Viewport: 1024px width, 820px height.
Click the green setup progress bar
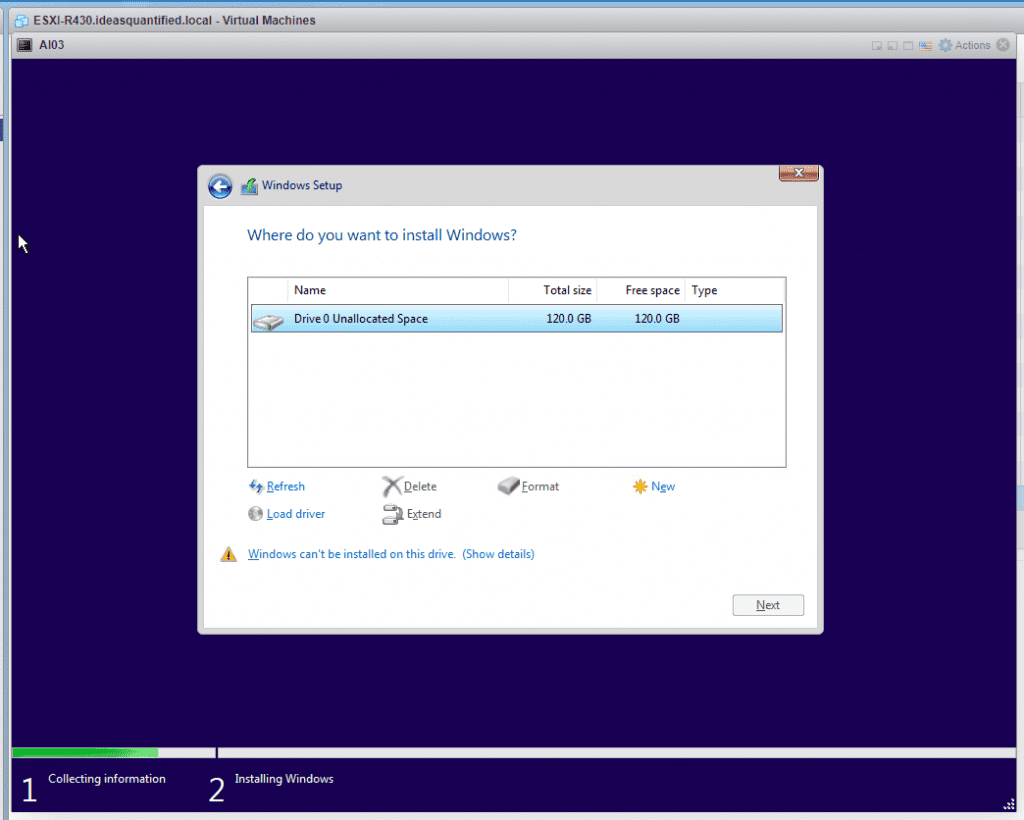tap(86, 753)
